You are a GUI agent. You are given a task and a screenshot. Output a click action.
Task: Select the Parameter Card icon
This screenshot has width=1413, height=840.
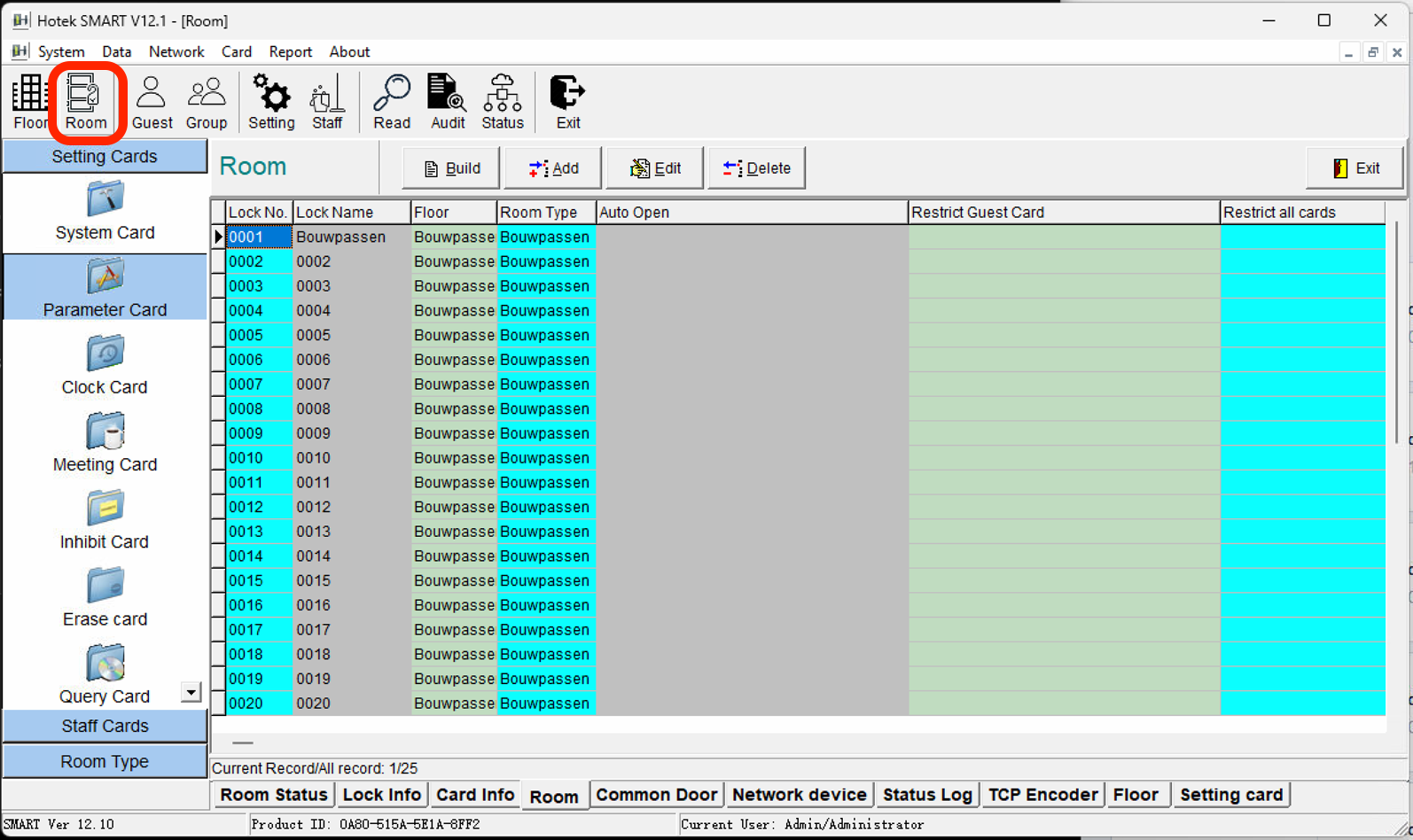coord(105,288)
